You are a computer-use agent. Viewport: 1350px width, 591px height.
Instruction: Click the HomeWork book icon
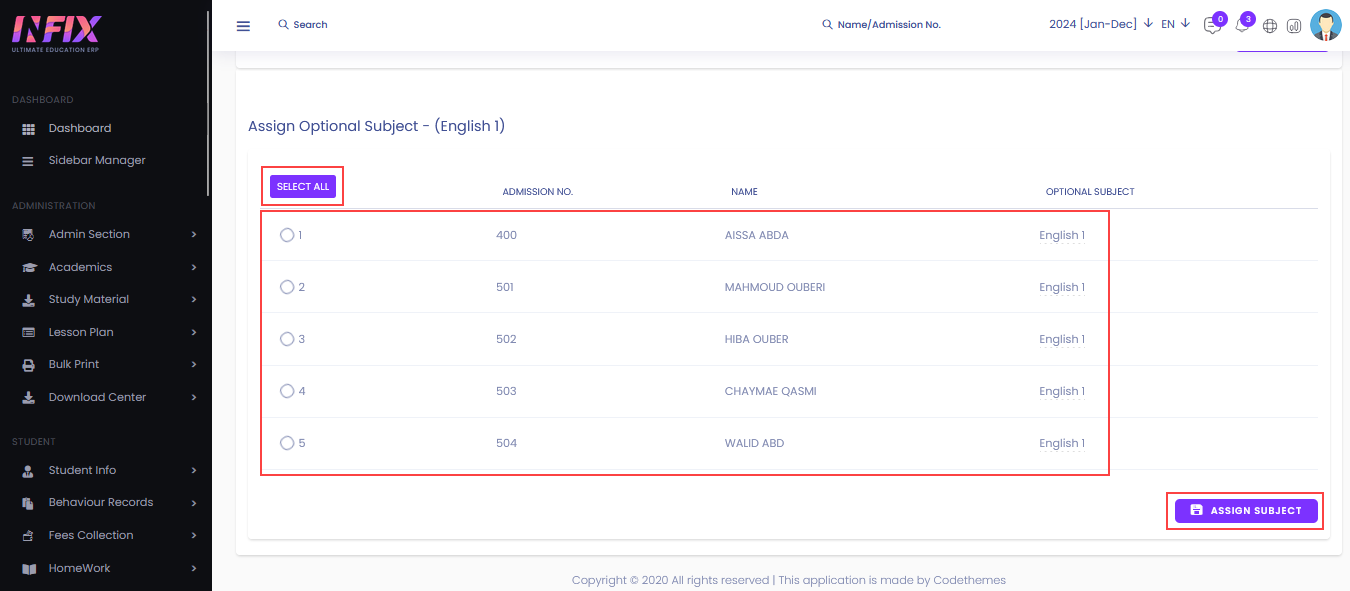tap(29, 569)
